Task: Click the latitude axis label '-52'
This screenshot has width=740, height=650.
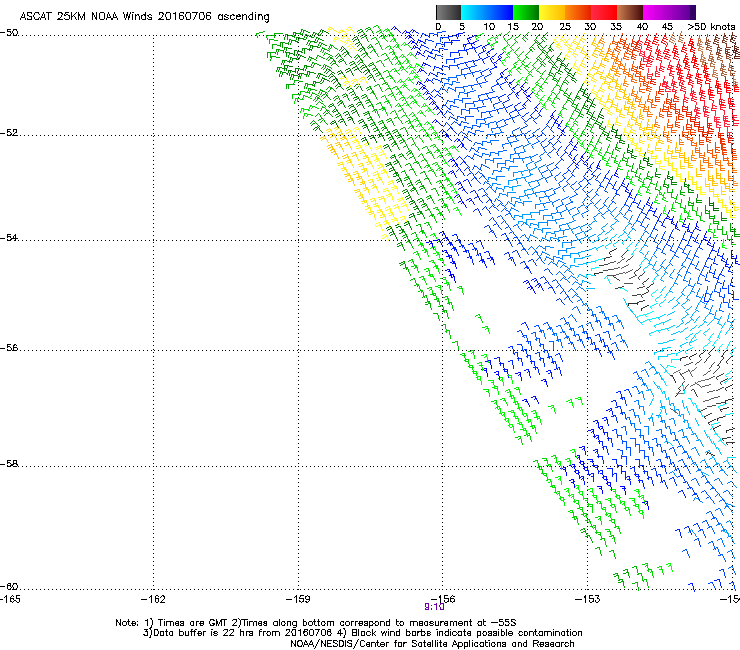Action: tap(9, 133)
